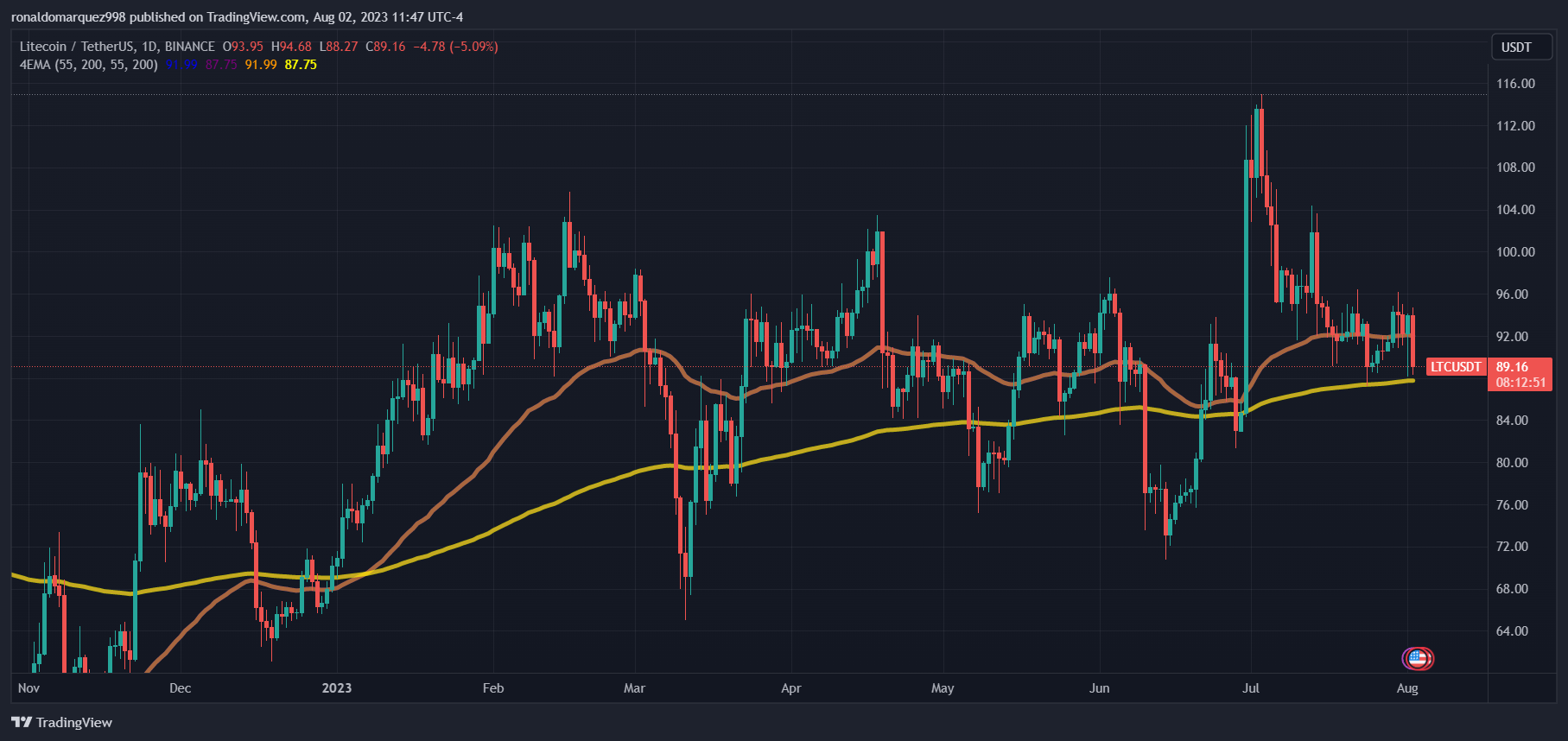This screenshot has width=1568, height=741.
Task: Click the 100.00 price axis label
Action: [1515, 252]
